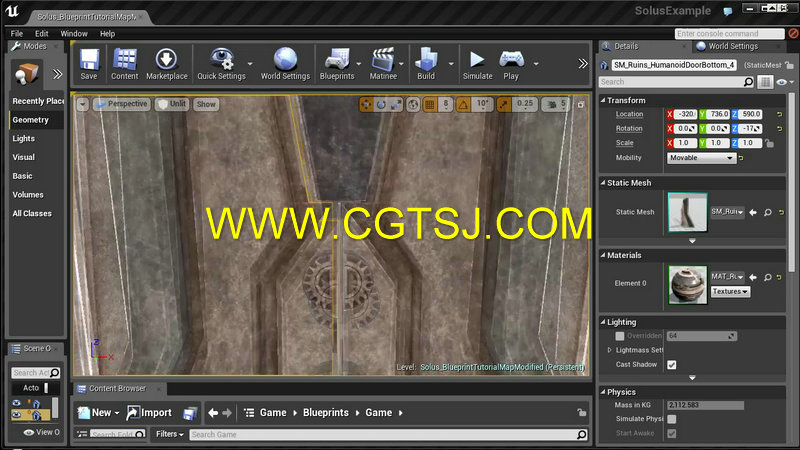Image resolution: width=800 pixels, height=450 pixels.
Task: Select the Place mode icon
Action: (x=26, y=73)
